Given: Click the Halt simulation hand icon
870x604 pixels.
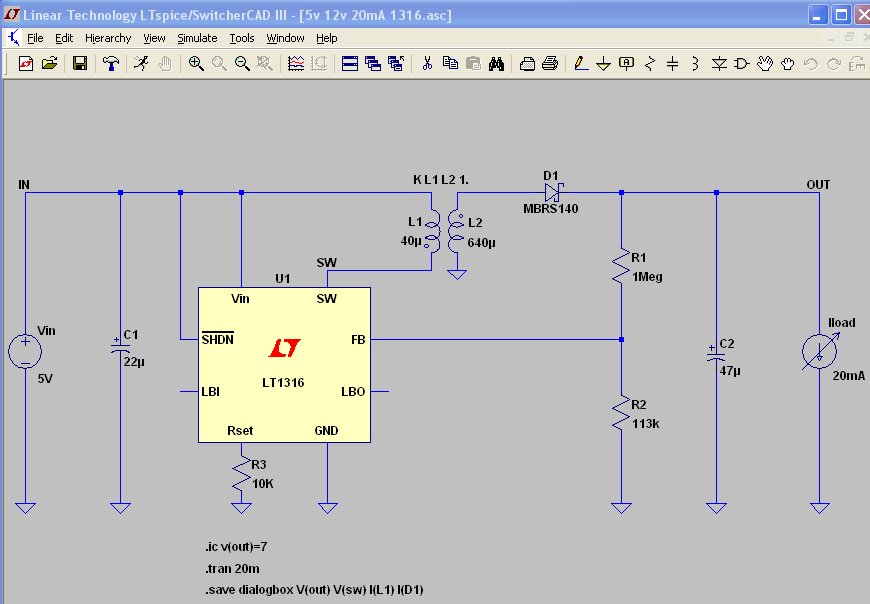Looking at the screenshot, I should pyautogui.click(x=165, y=64).
